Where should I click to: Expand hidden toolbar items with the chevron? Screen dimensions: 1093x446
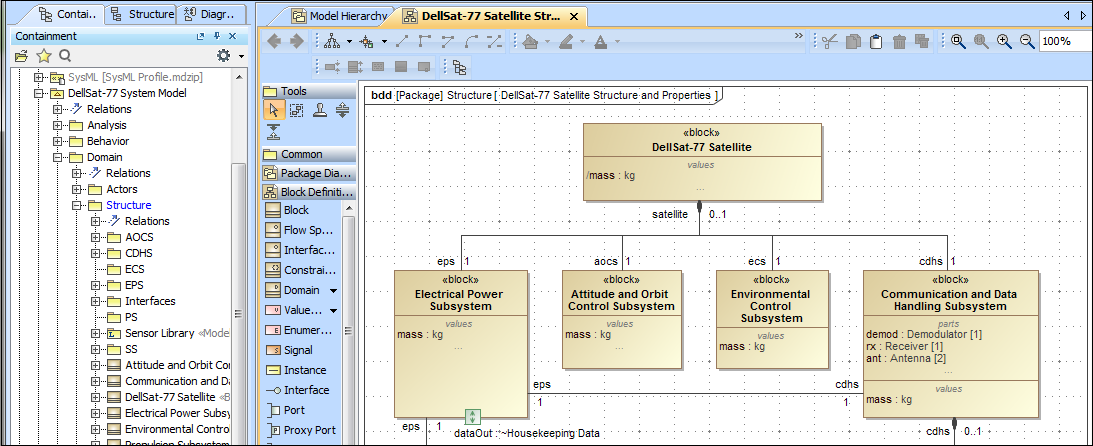[799, 35]
